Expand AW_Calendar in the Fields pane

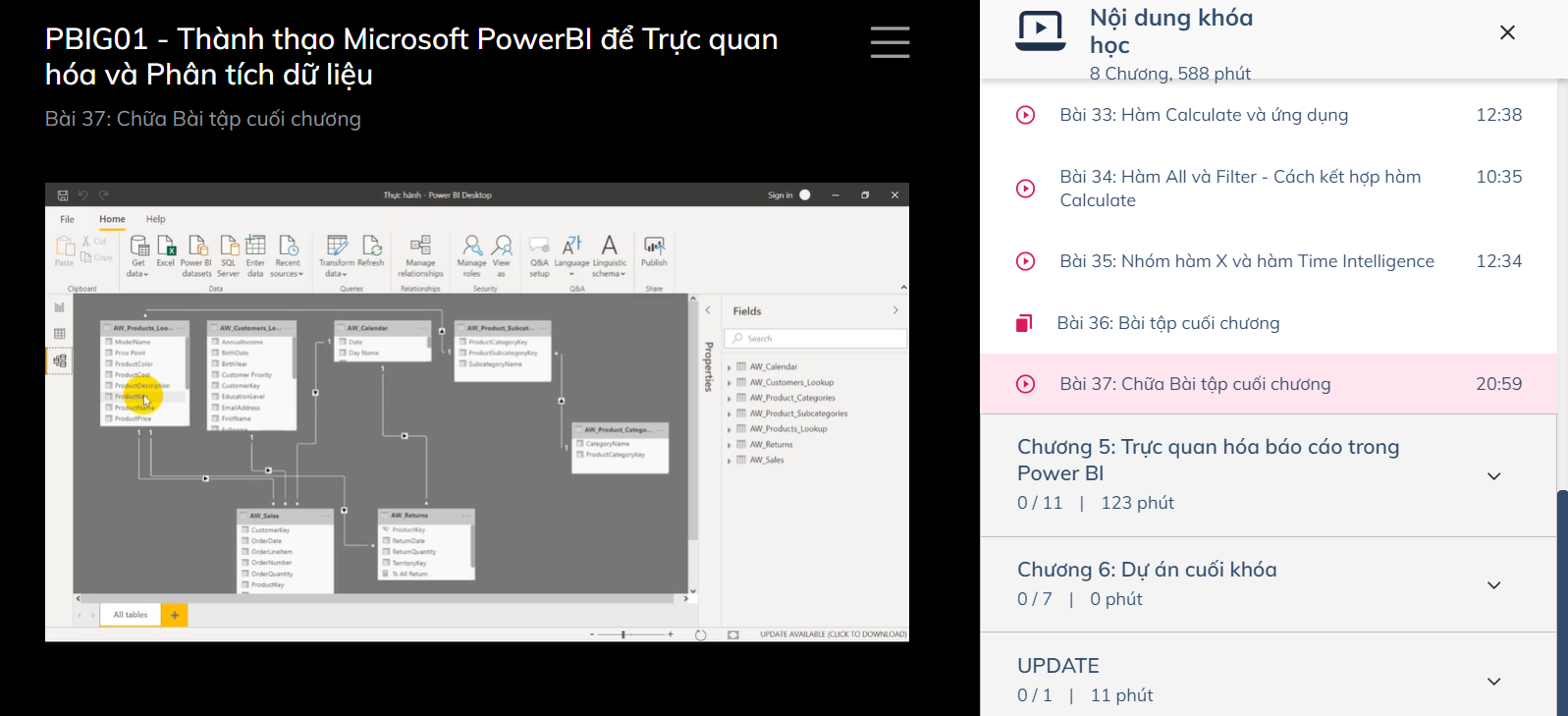pyautogui.click(x=730, y=367)
